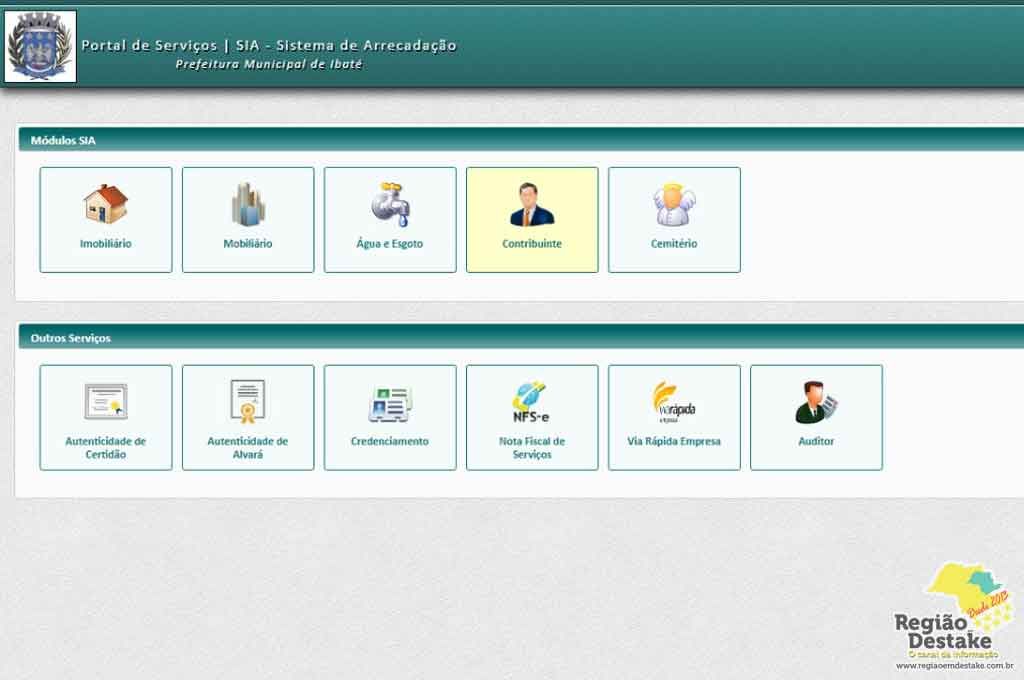Viewport: 1024px width, 680px height.
Task: Open the angel icon for Cemitério
Action: pyautogui.click(x=674, y=204)
